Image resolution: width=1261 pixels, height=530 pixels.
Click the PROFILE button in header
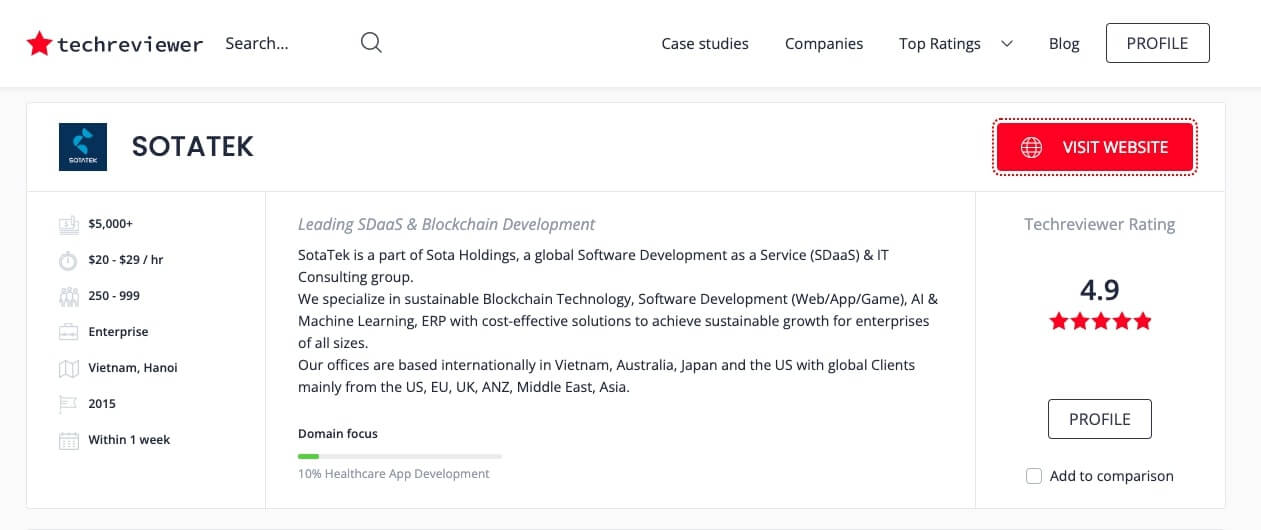(1157, 43)
